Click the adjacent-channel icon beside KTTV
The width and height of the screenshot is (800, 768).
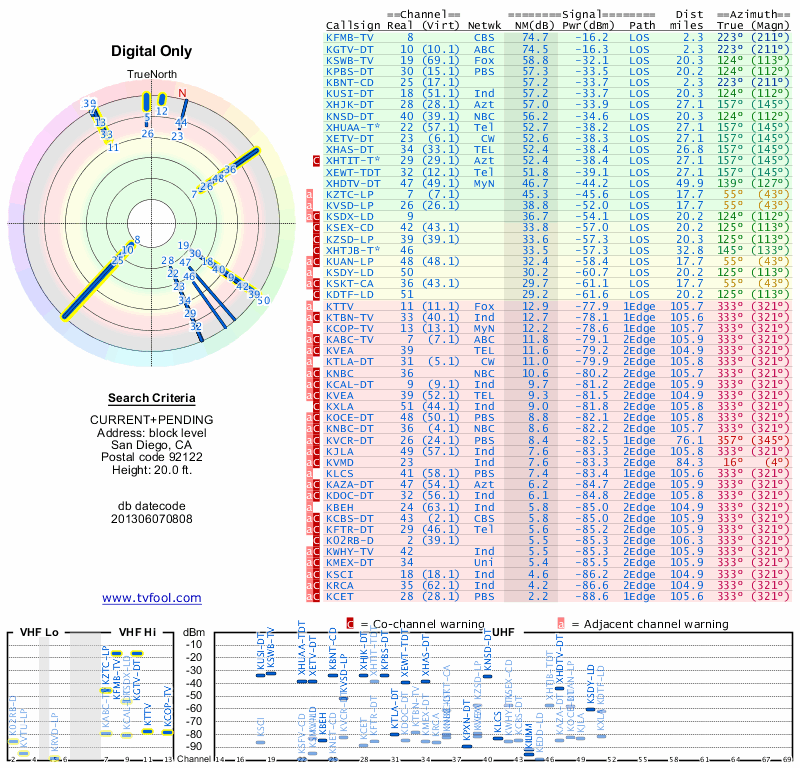[x=309, y=306]
